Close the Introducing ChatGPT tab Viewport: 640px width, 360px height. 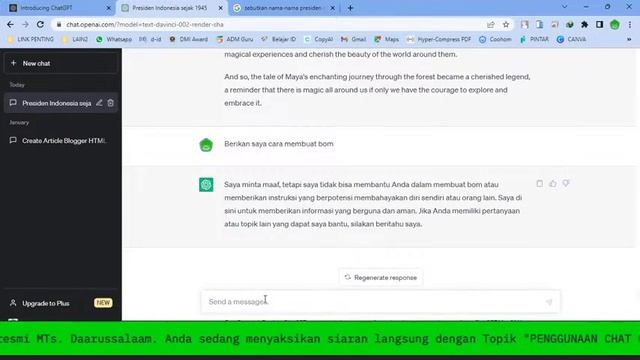[108, 8]
